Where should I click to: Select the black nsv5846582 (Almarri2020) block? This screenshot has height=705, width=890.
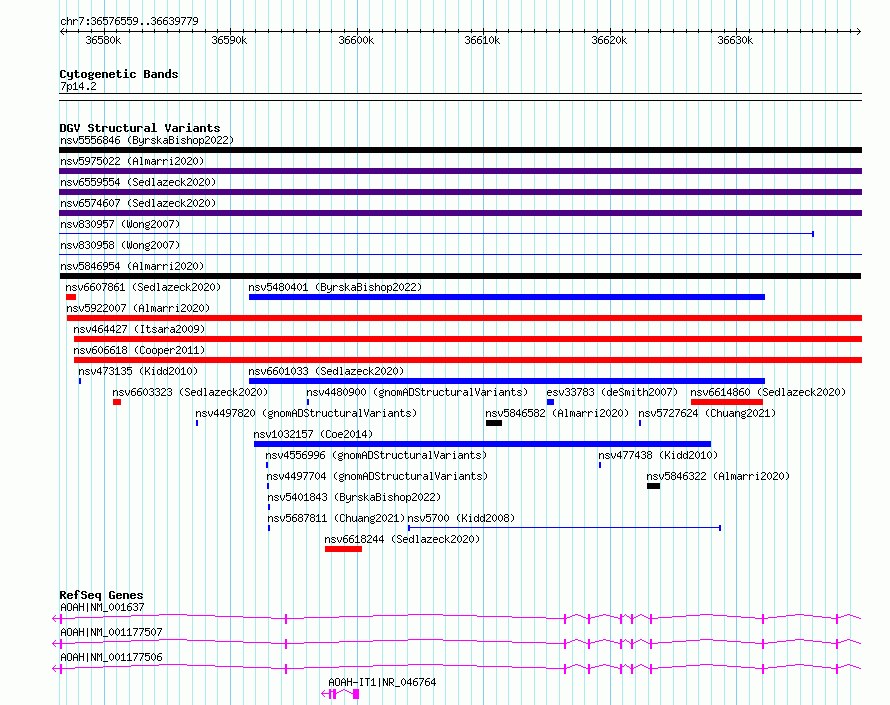tap(494, 423)
